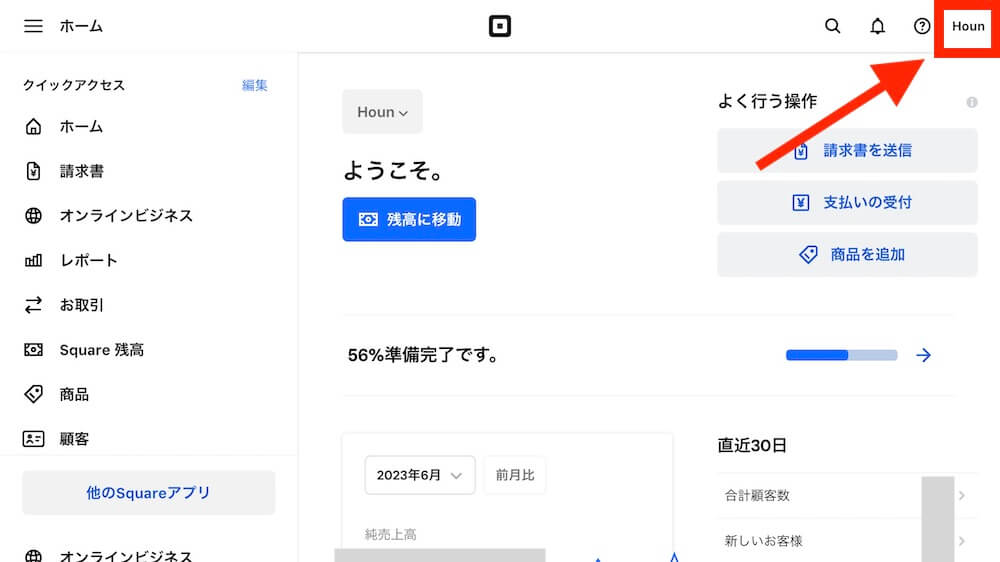
Task: Expand 新しいお客様 row chevron
Action: [961, 541]
